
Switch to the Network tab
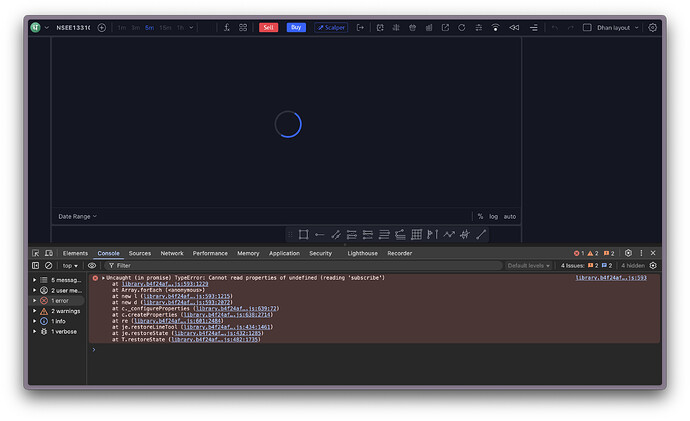point(172,253)
